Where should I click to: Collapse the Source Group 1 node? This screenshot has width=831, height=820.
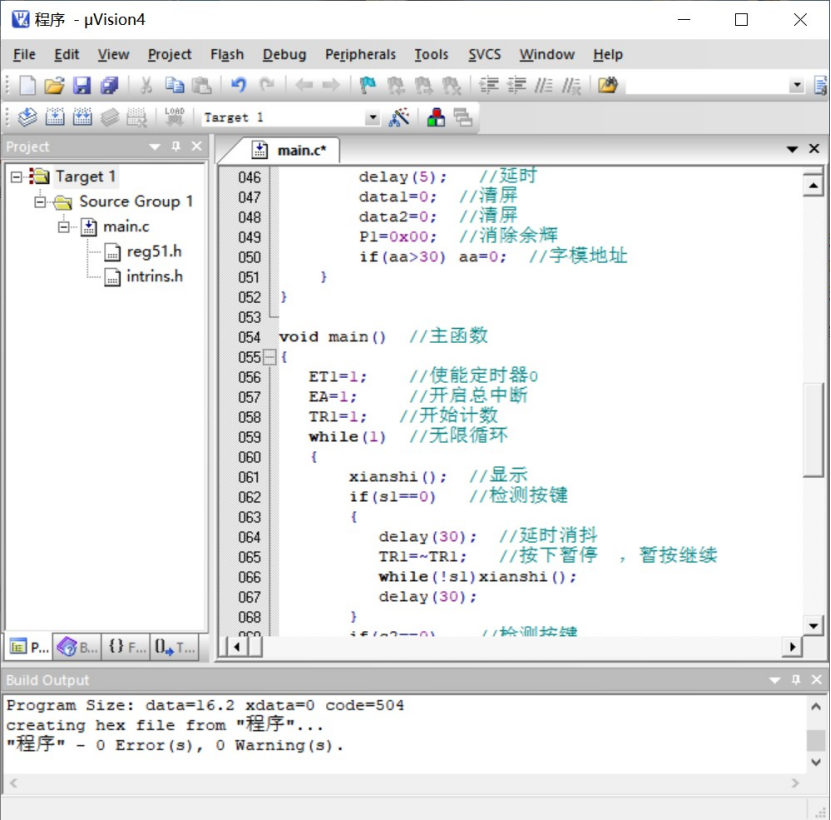pos(40,202)
